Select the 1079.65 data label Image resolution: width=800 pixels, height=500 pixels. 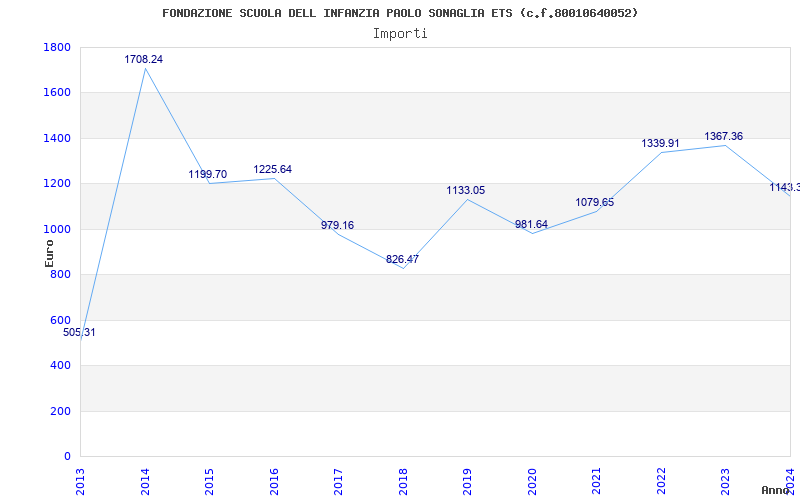(595, 203)
